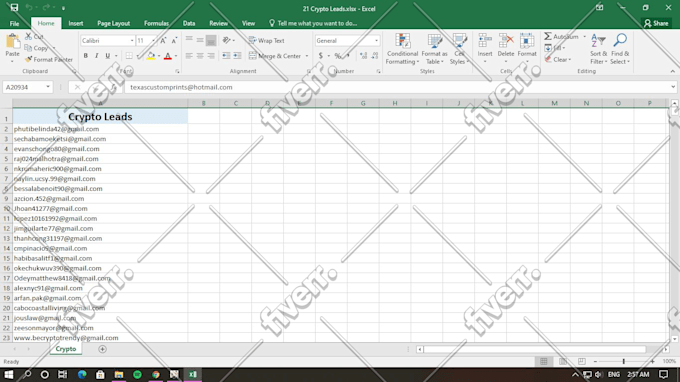
Task: Click the zoom slider handle
Action: coord(624,361)
